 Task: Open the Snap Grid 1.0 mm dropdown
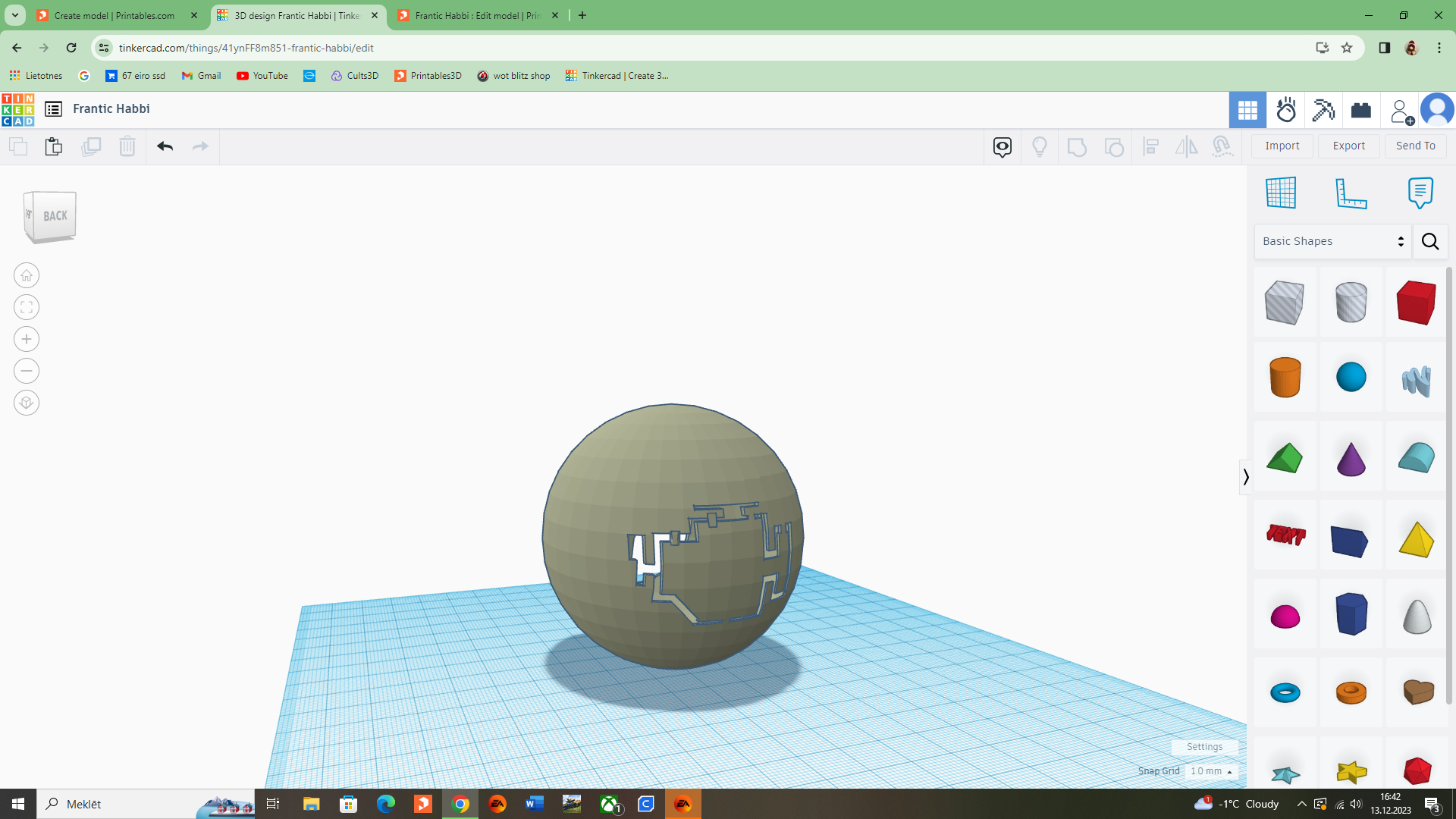1211,771
